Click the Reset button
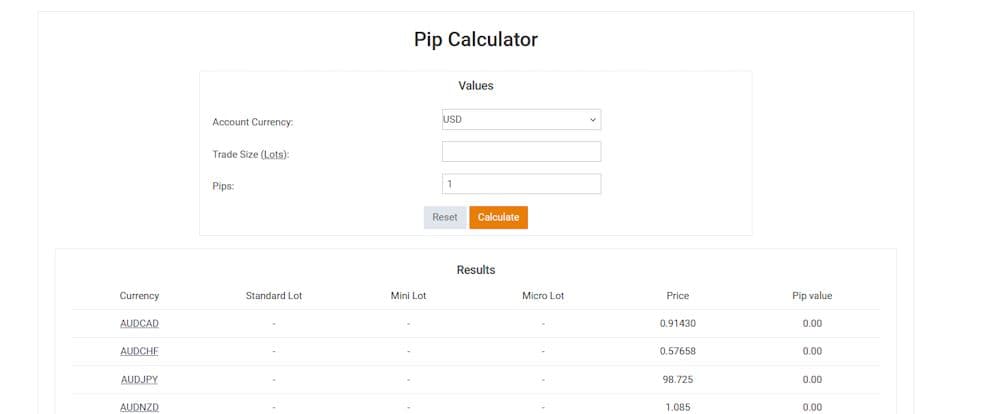1000x414 pixels. tap(445, 218)
